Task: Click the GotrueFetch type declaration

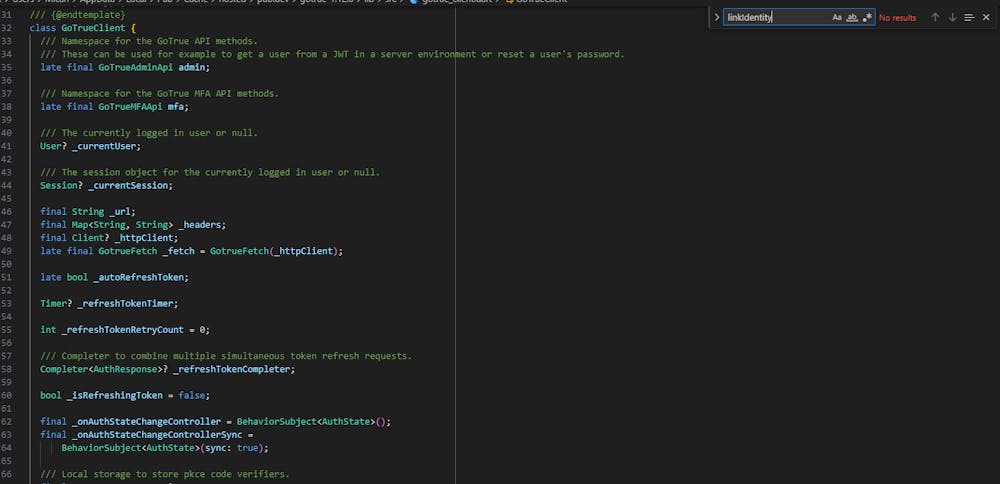Action: [x=128, y=251]
